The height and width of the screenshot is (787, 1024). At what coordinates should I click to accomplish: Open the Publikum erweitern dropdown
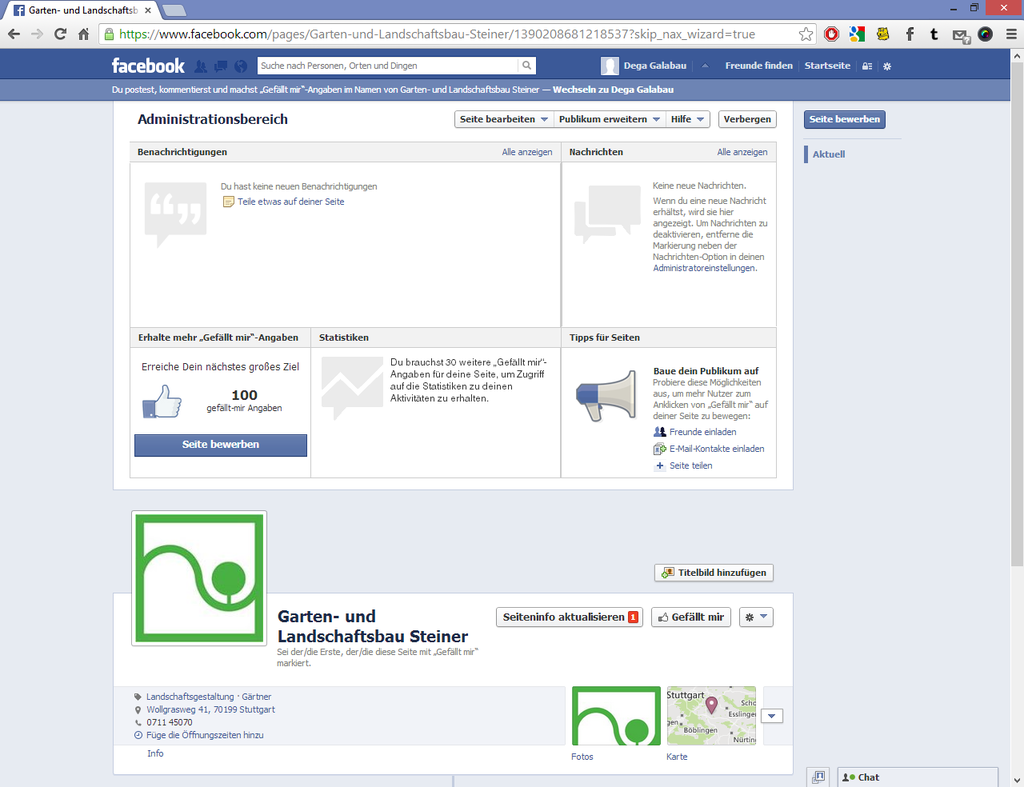click(x=609, y=119)
